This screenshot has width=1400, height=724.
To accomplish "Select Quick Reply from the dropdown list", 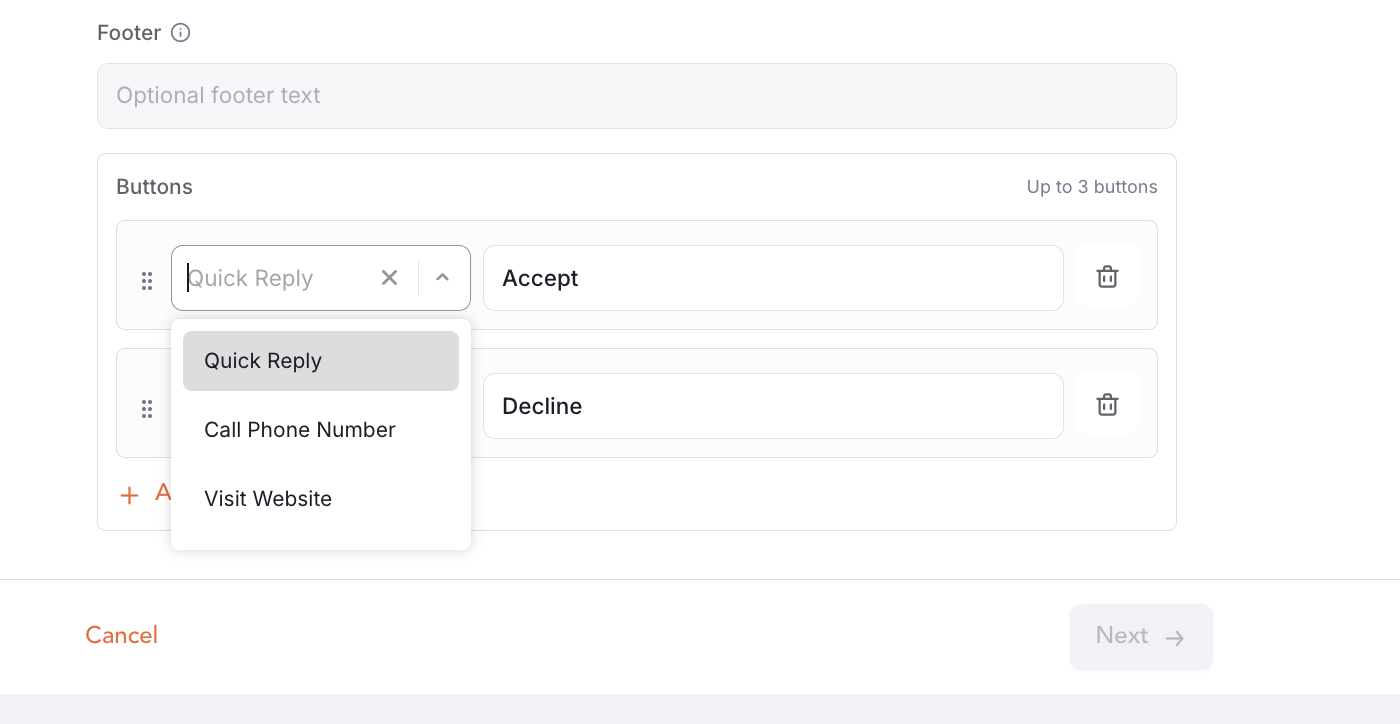I will [x=320, y=361].
